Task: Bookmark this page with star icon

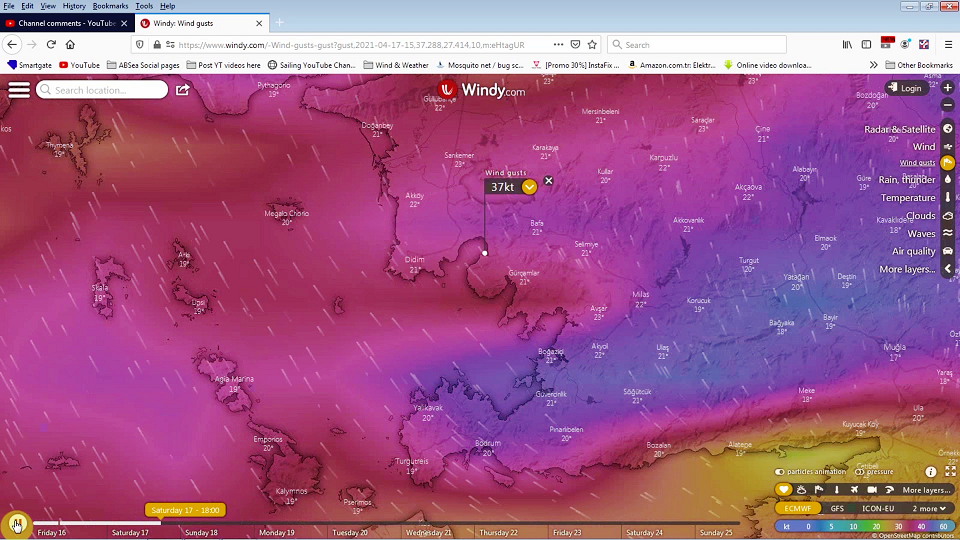Action: click(x=592, y=45)
